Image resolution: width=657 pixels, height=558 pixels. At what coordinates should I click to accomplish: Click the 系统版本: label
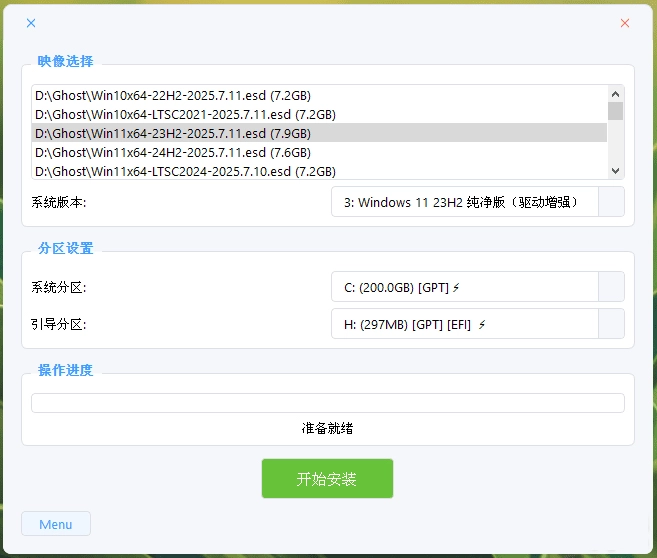click(59, 202)
